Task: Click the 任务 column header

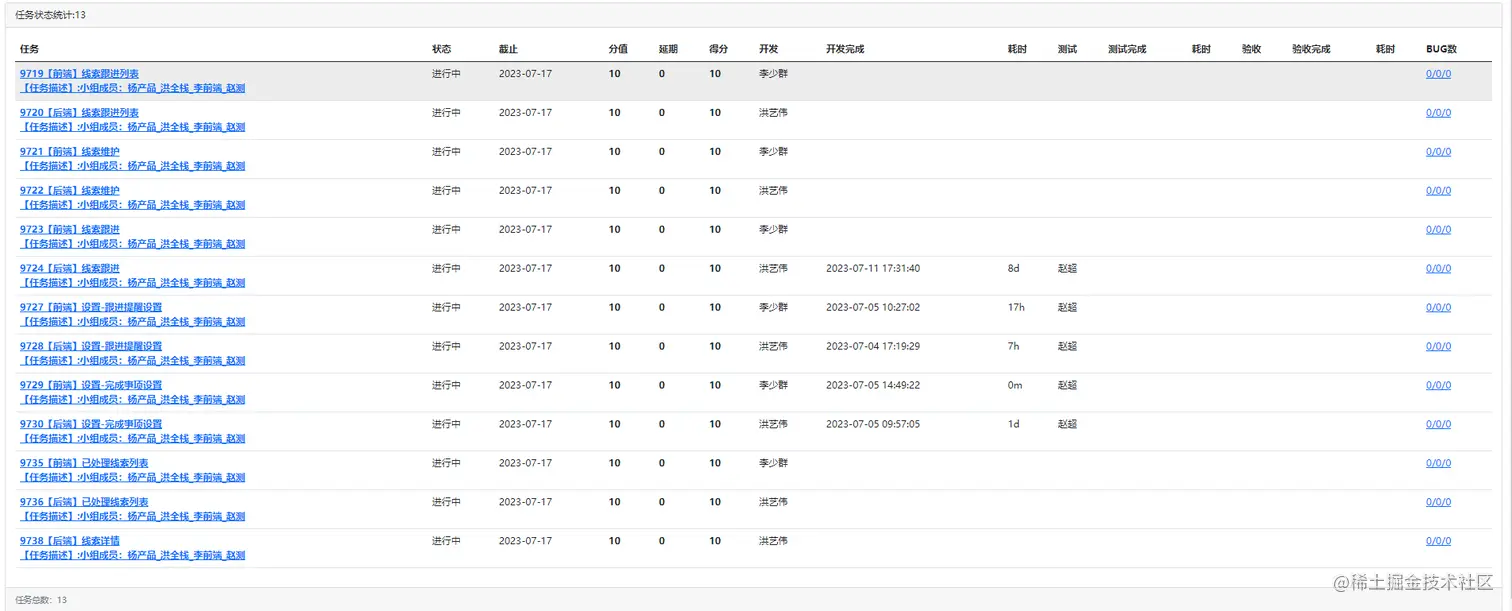Action: point(29,49)
